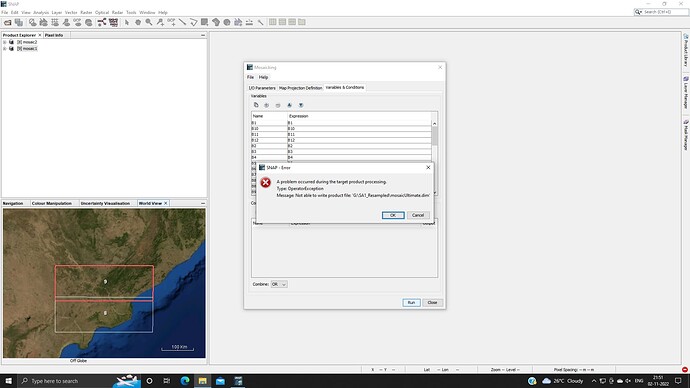The width and height of the screenshot is (690, 388).
Task: Select the Draw Ellipse tool
Action: 227,22
